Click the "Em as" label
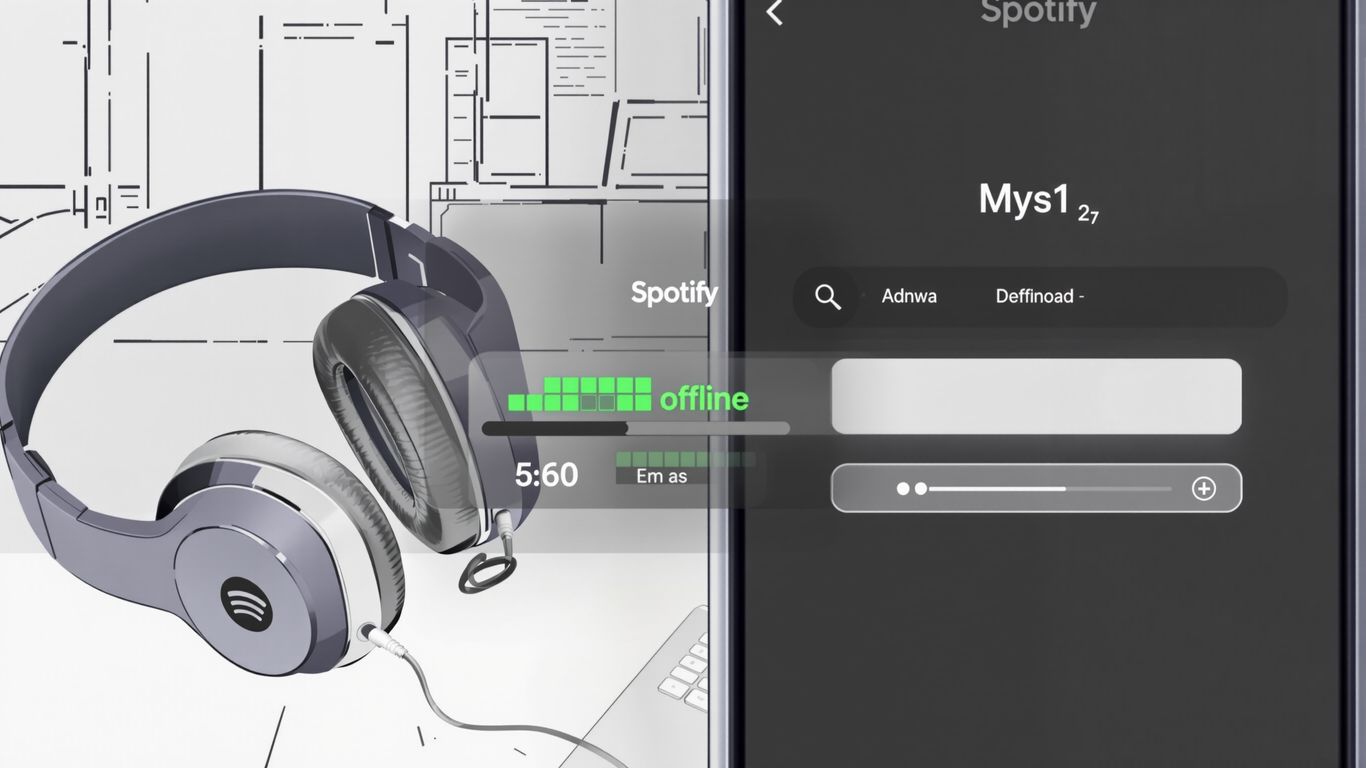The width and height of the screenshot is (1366, 768). [x=662, y=476]
